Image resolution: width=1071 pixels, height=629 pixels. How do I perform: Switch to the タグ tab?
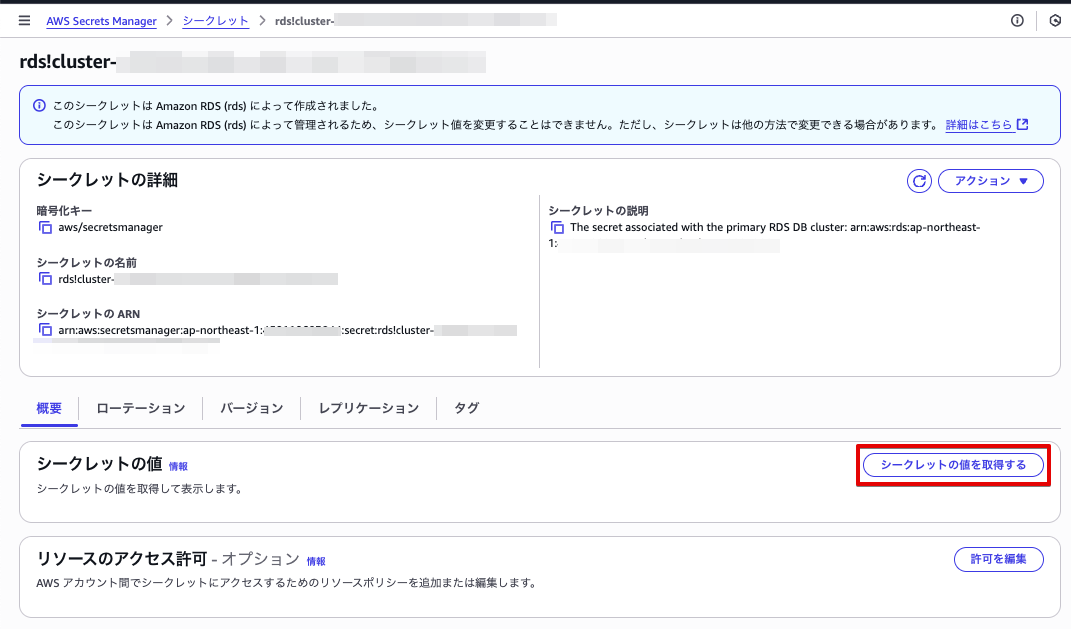tap(467, 408)
